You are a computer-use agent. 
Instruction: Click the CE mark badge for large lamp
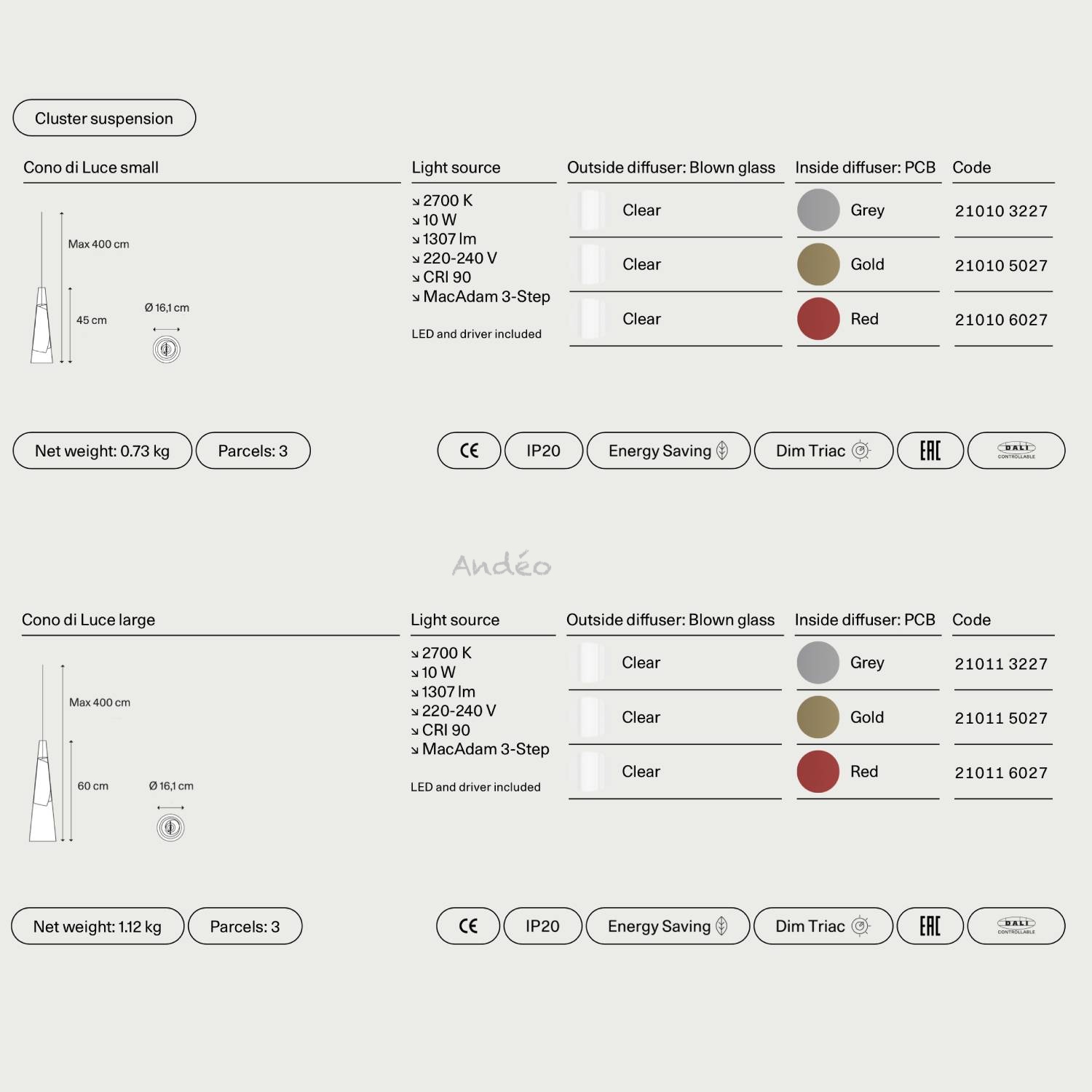tap(468, 926)
